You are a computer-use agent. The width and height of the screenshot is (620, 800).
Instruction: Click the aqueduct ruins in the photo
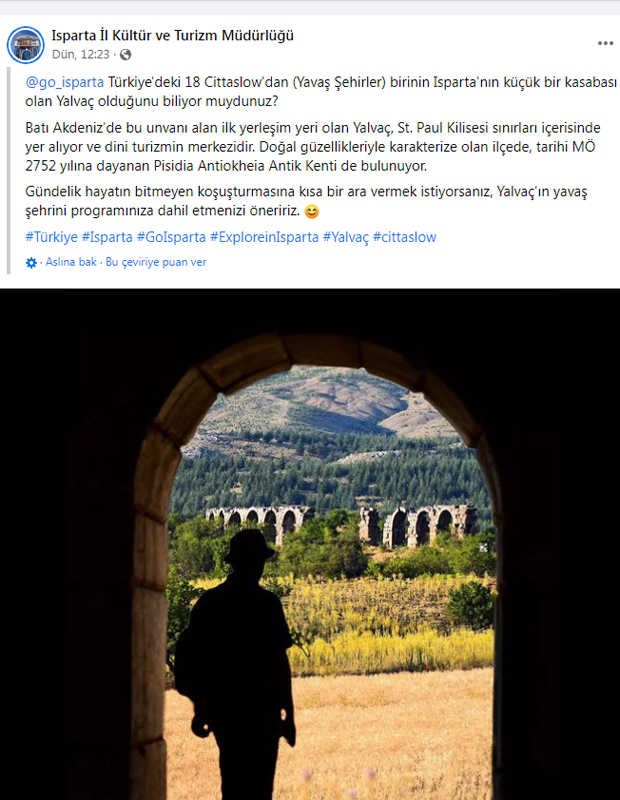point(342,526)
